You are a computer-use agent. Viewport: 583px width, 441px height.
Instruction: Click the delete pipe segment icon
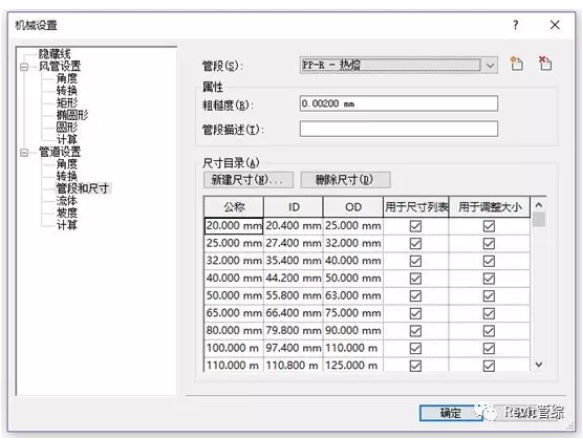pos(545,63)
